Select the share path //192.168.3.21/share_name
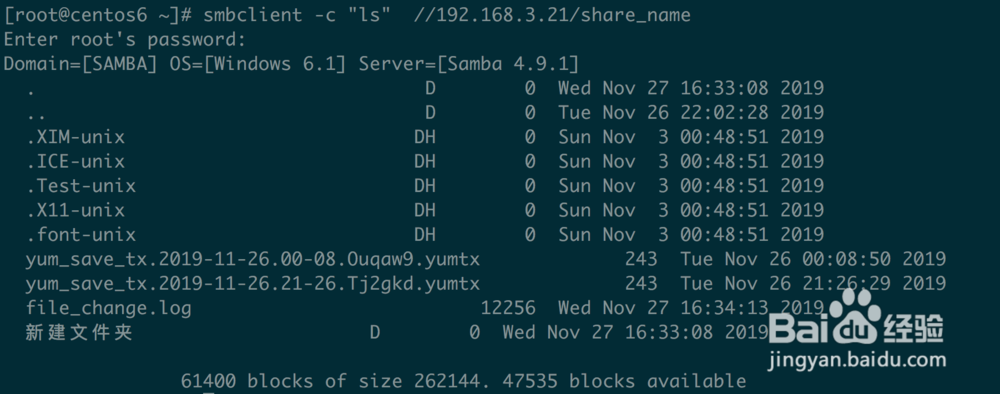This screenshot has width=1000, height=394. pyautogui.click(x=552, y=15)
